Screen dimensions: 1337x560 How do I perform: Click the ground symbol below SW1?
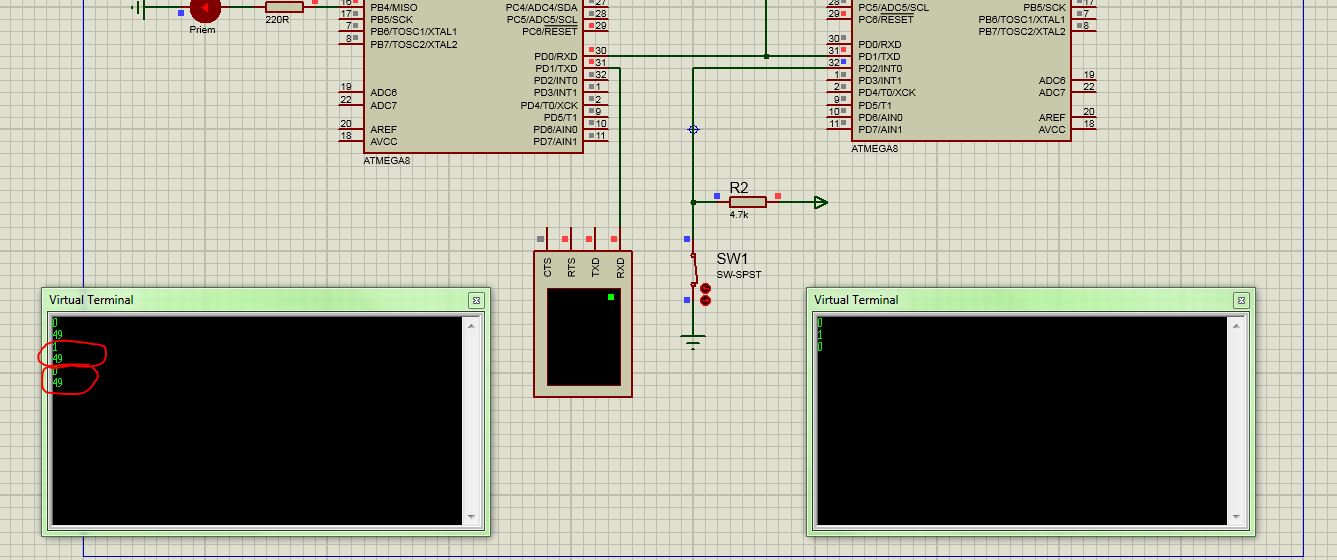[693, 342]
